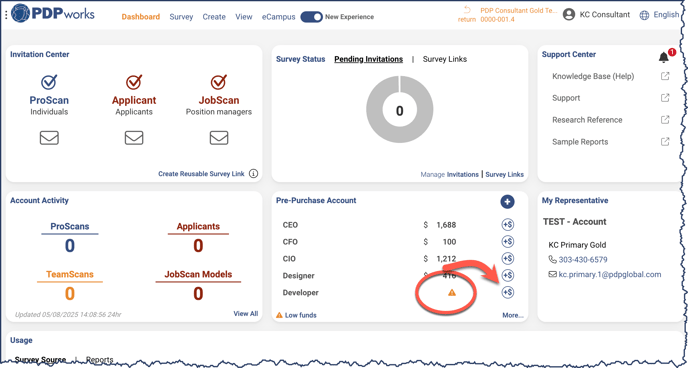The width and height of the screenshot is (688, 368).
Task: Open the Support link
Action: pos(566,98)
